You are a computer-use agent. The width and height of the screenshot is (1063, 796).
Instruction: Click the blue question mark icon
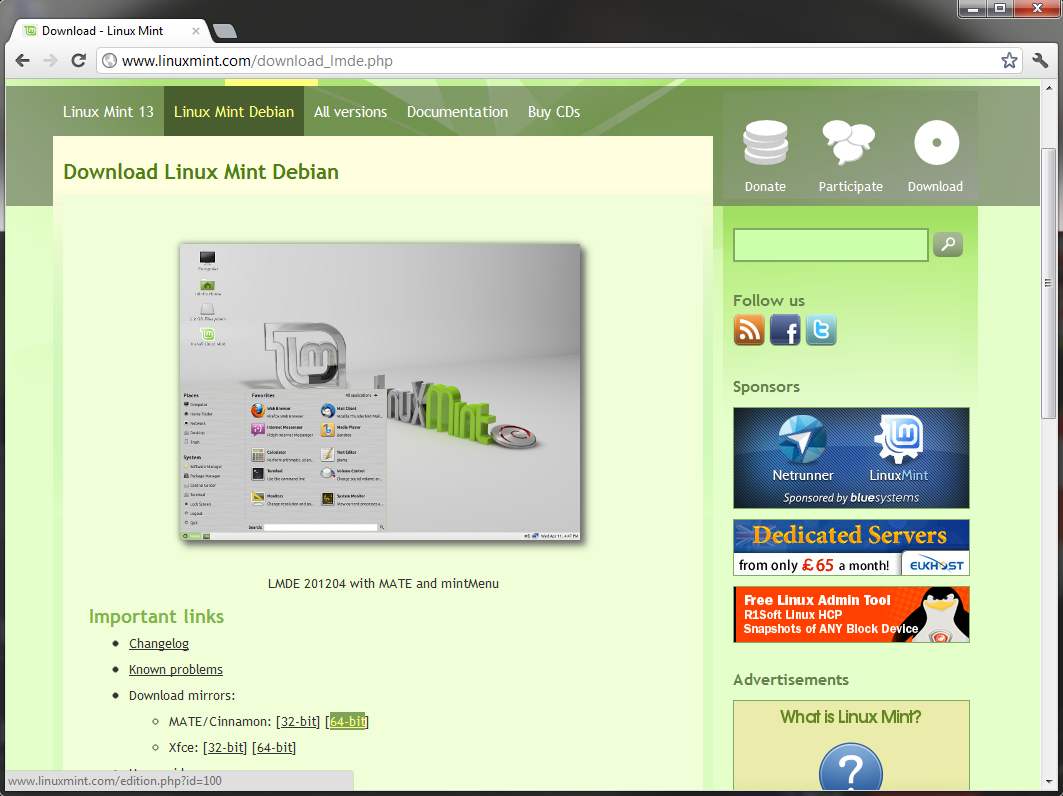pos(851,767)
